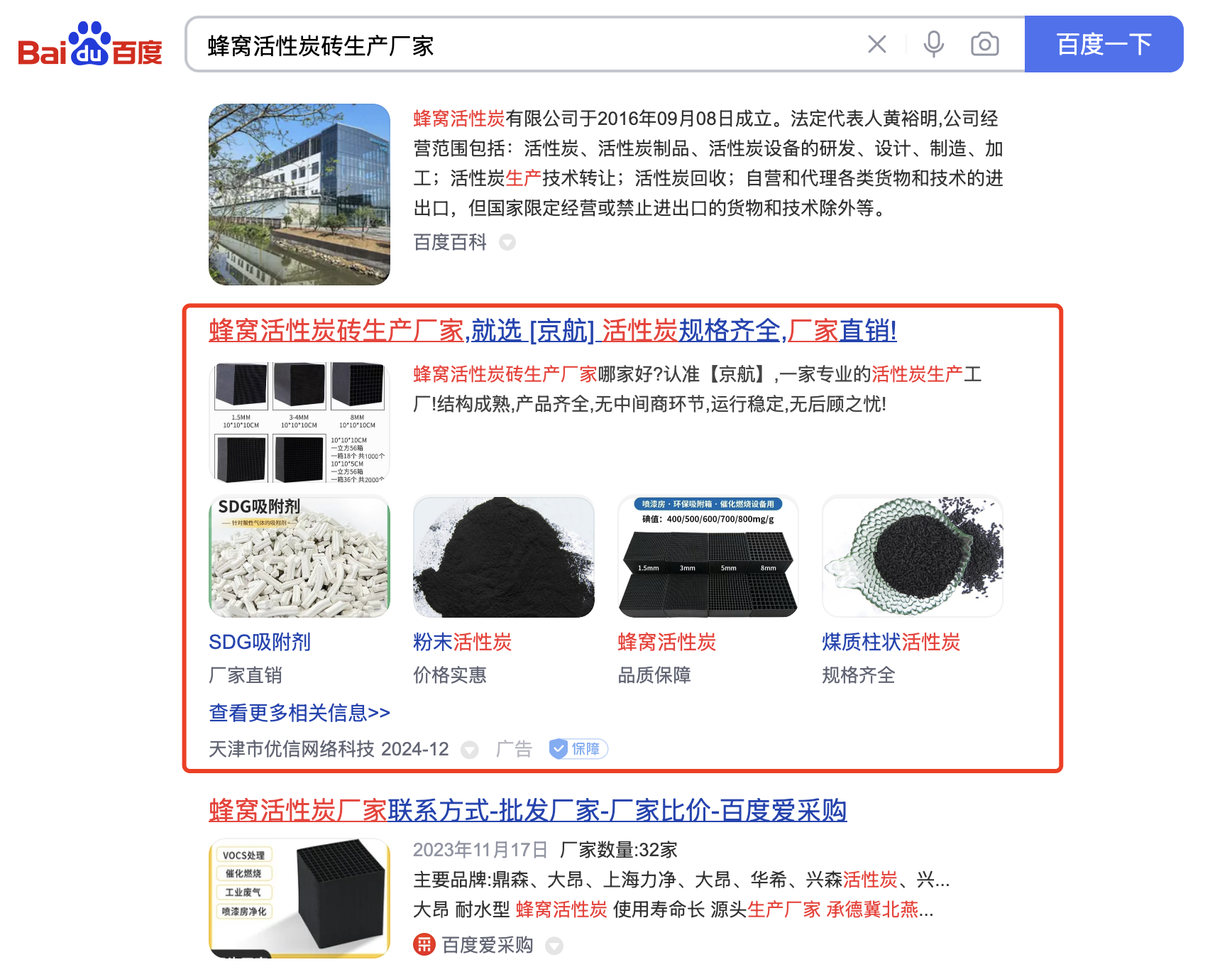This screenshot has width=1232, height=967.
Task: Start voice search with the microphone icon
Action: point(934,44)
